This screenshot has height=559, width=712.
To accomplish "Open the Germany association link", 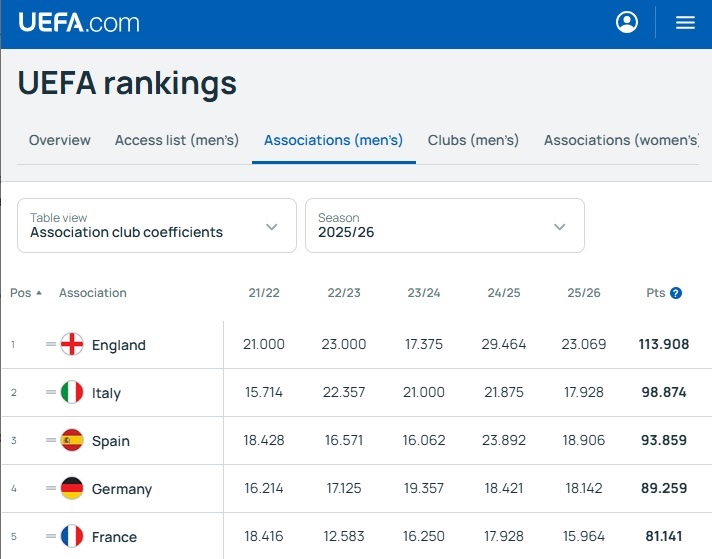I will point(122,489).
